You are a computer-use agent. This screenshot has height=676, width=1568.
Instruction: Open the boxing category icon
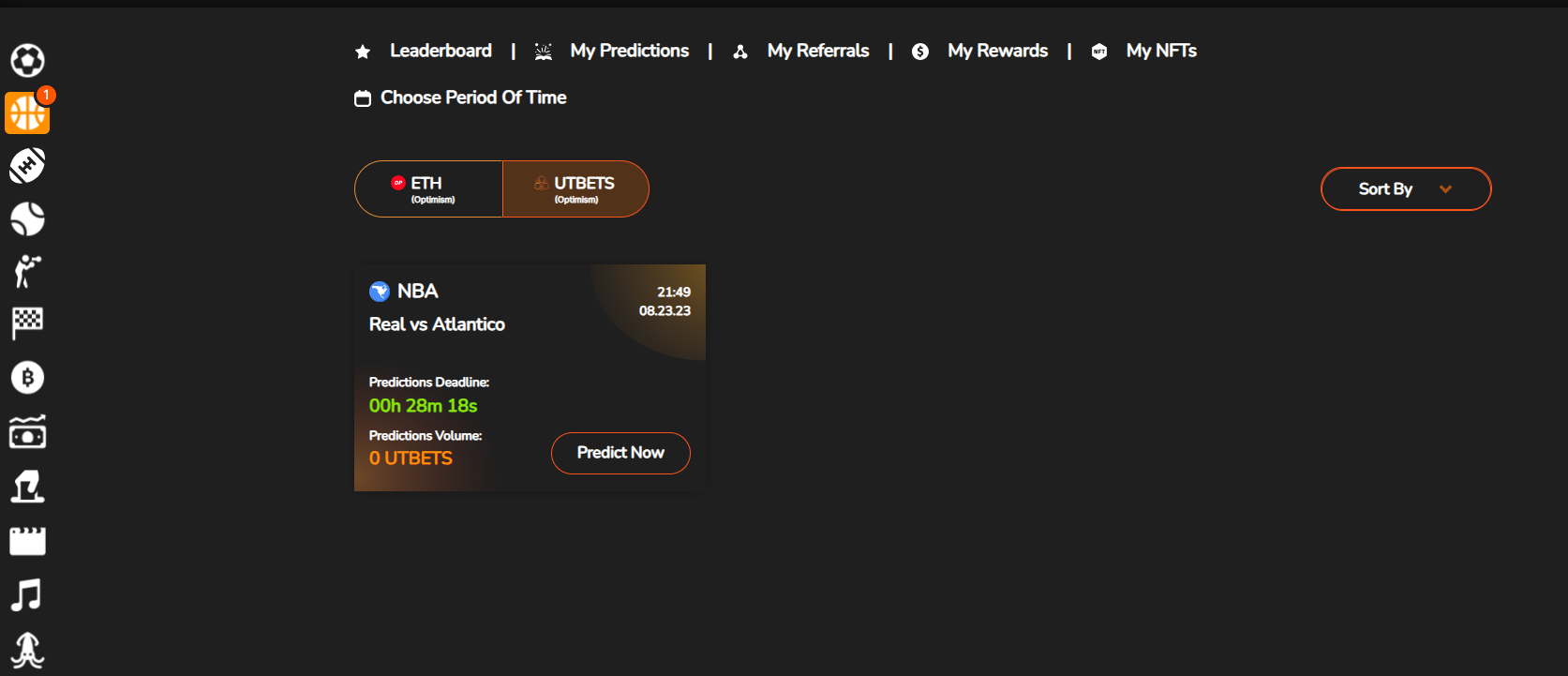(27, 272)
